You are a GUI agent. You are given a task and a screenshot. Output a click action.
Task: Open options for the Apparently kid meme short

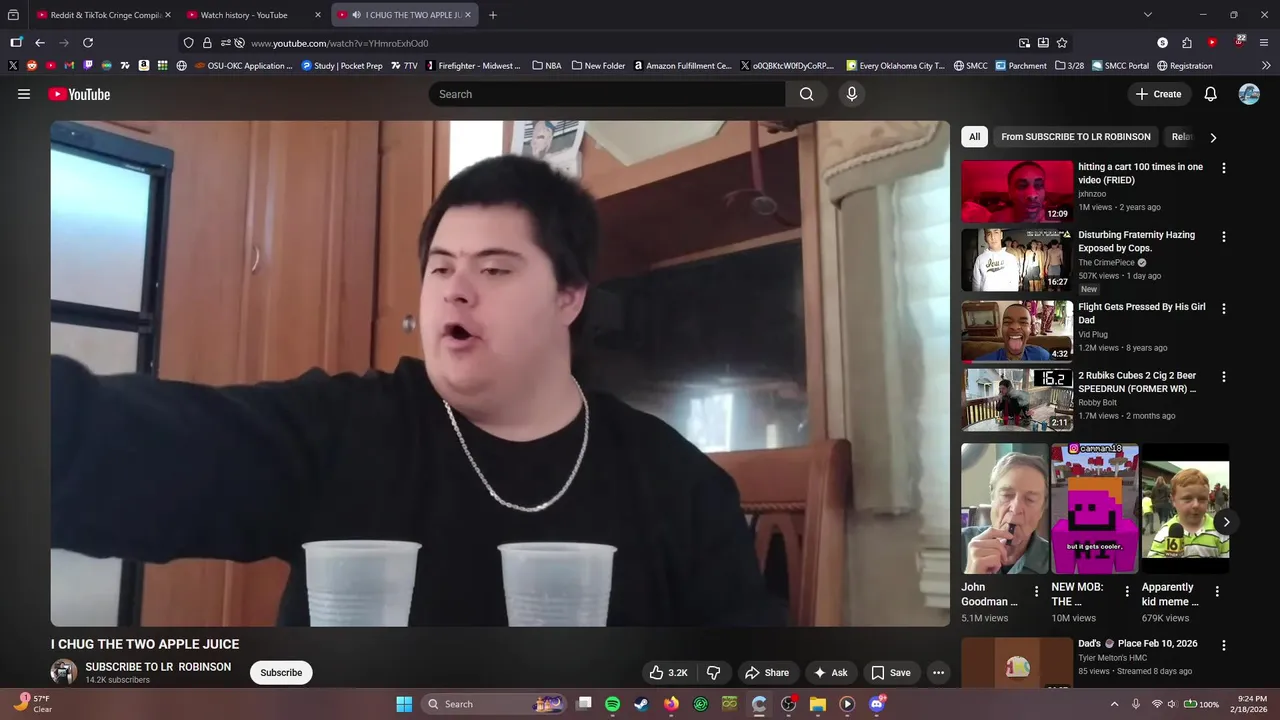click(1217, 591)
